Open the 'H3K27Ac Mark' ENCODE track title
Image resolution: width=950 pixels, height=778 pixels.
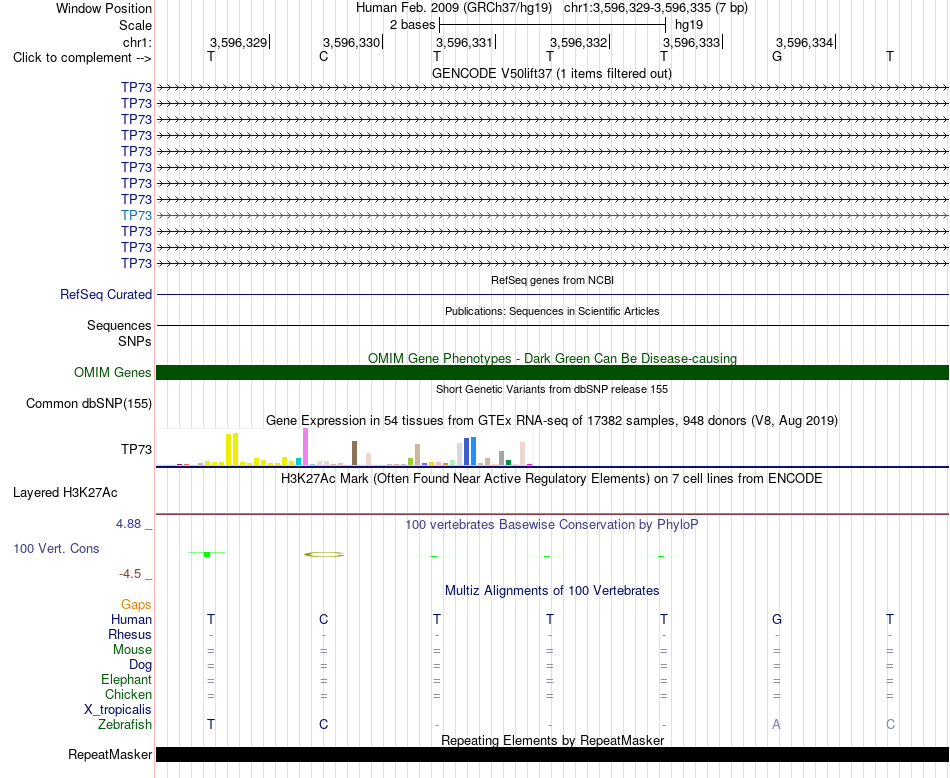(x=552, y=479)
